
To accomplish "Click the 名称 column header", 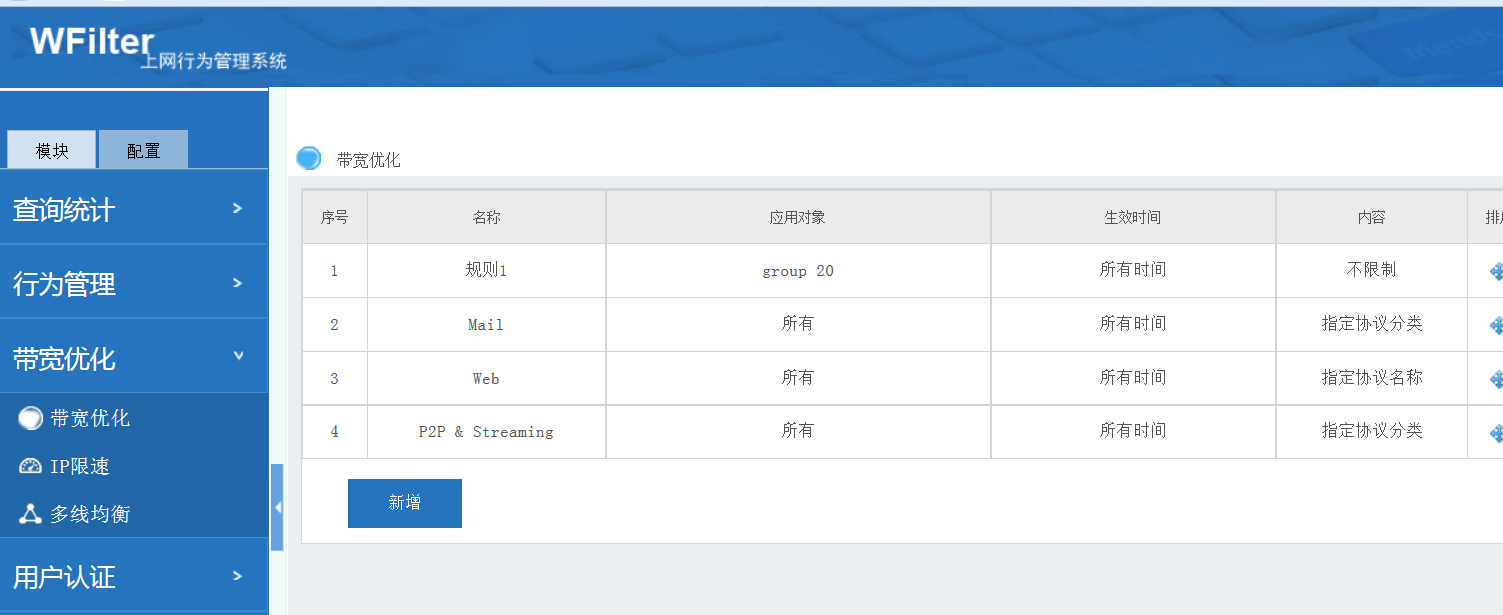I will 486,217.
